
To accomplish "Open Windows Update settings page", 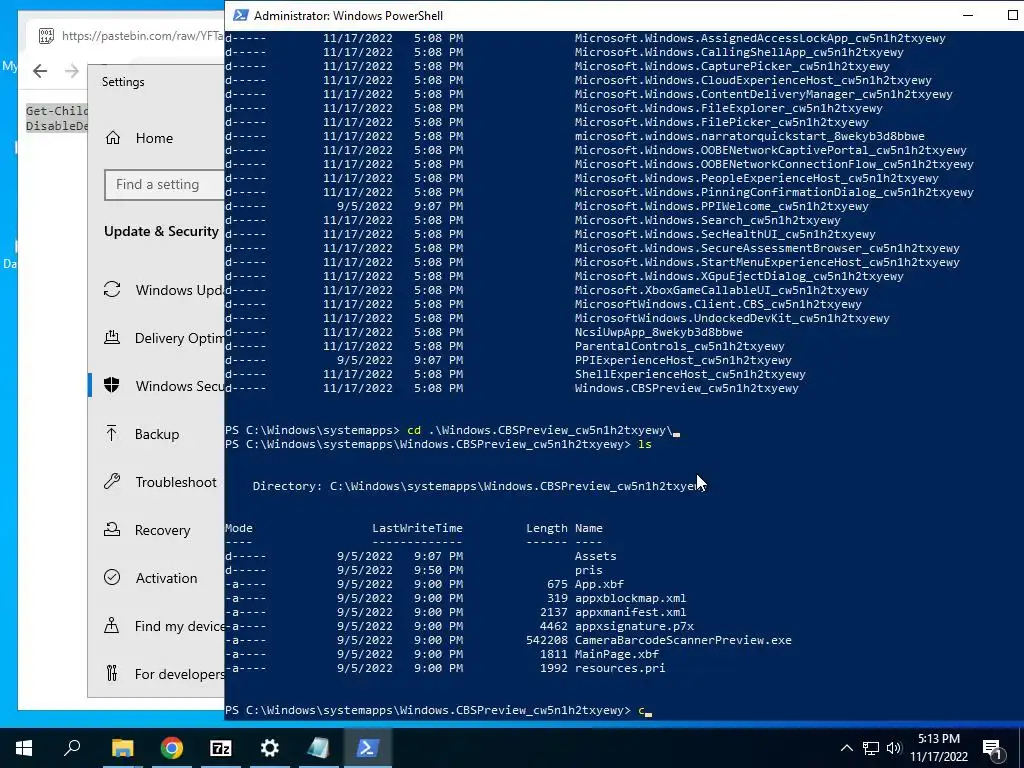I will pos(163,290).
